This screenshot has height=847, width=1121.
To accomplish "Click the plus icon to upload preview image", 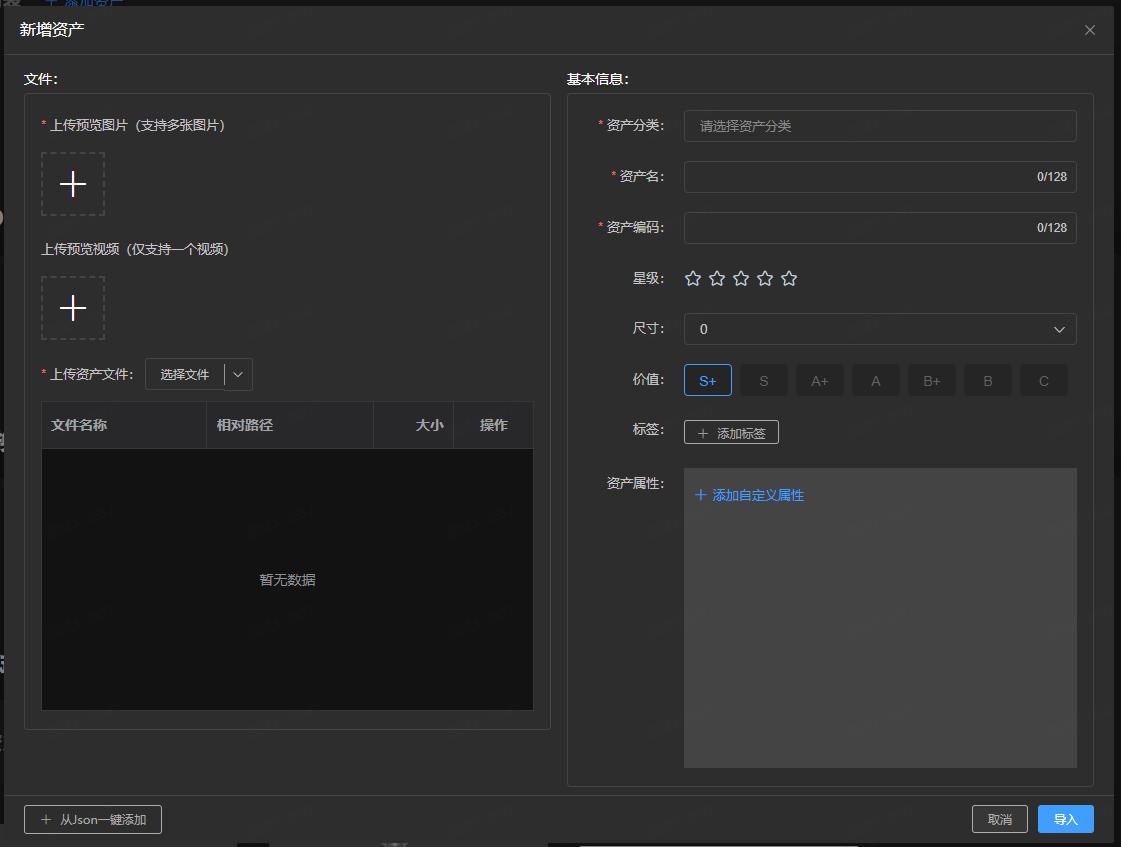I will pos(73,184).
